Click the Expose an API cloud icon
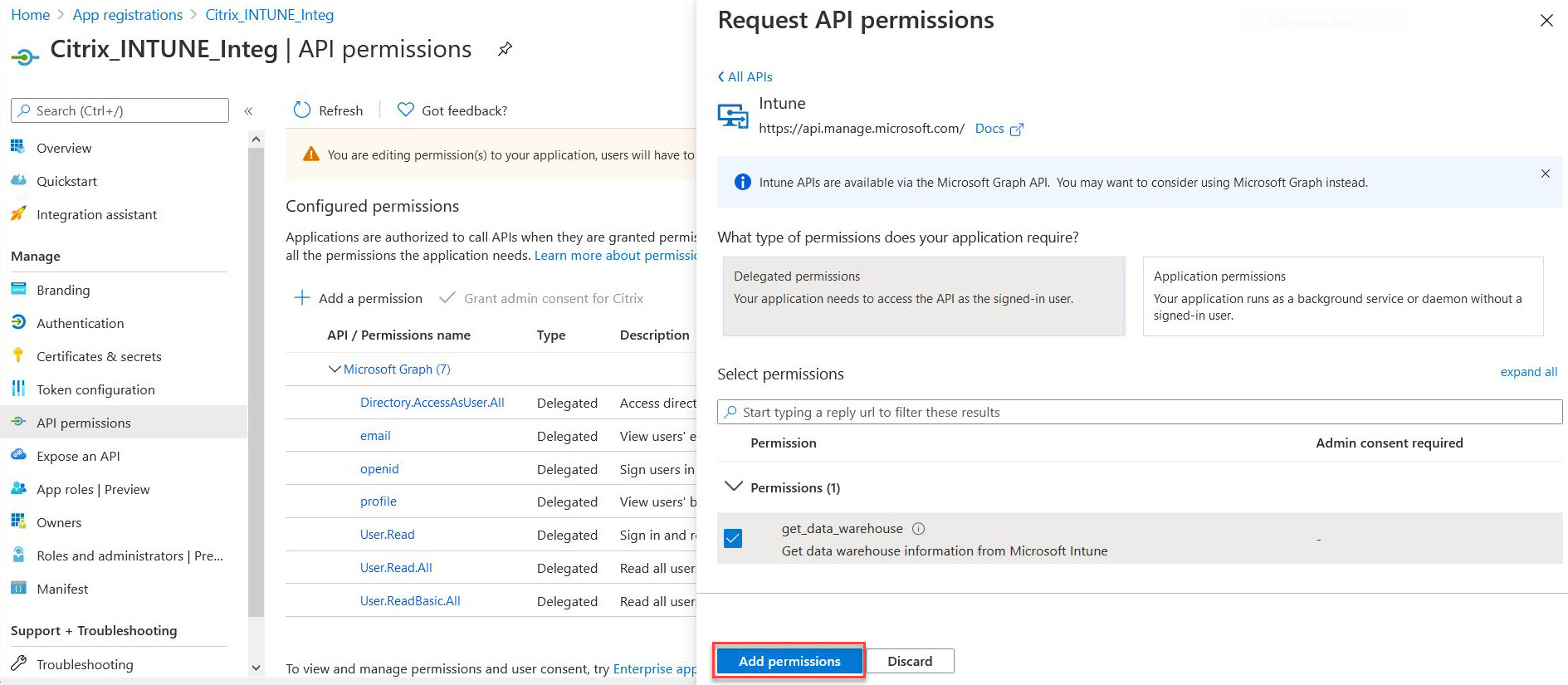 (x=17, y=455)
